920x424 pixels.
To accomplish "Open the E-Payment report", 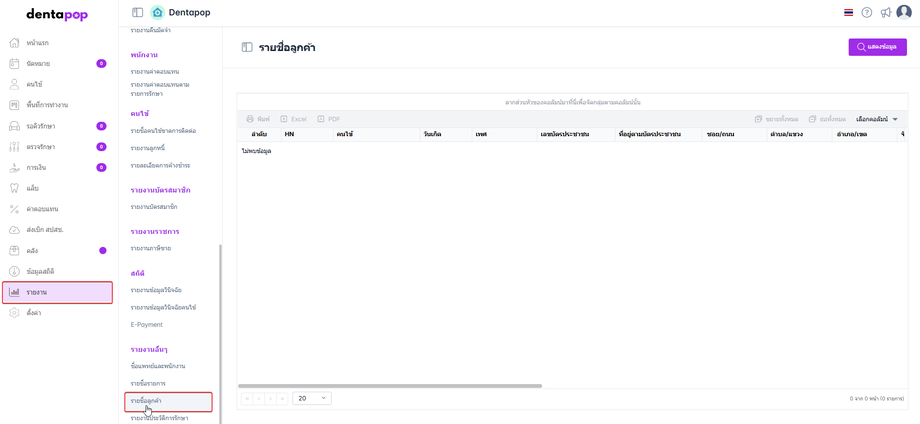I will coord(146,324).
